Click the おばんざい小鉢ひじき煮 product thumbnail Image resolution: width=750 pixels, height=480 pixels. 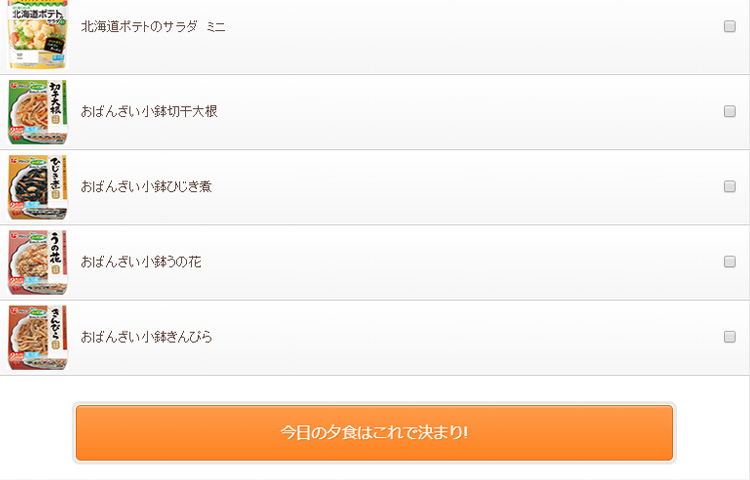(37, 187)
